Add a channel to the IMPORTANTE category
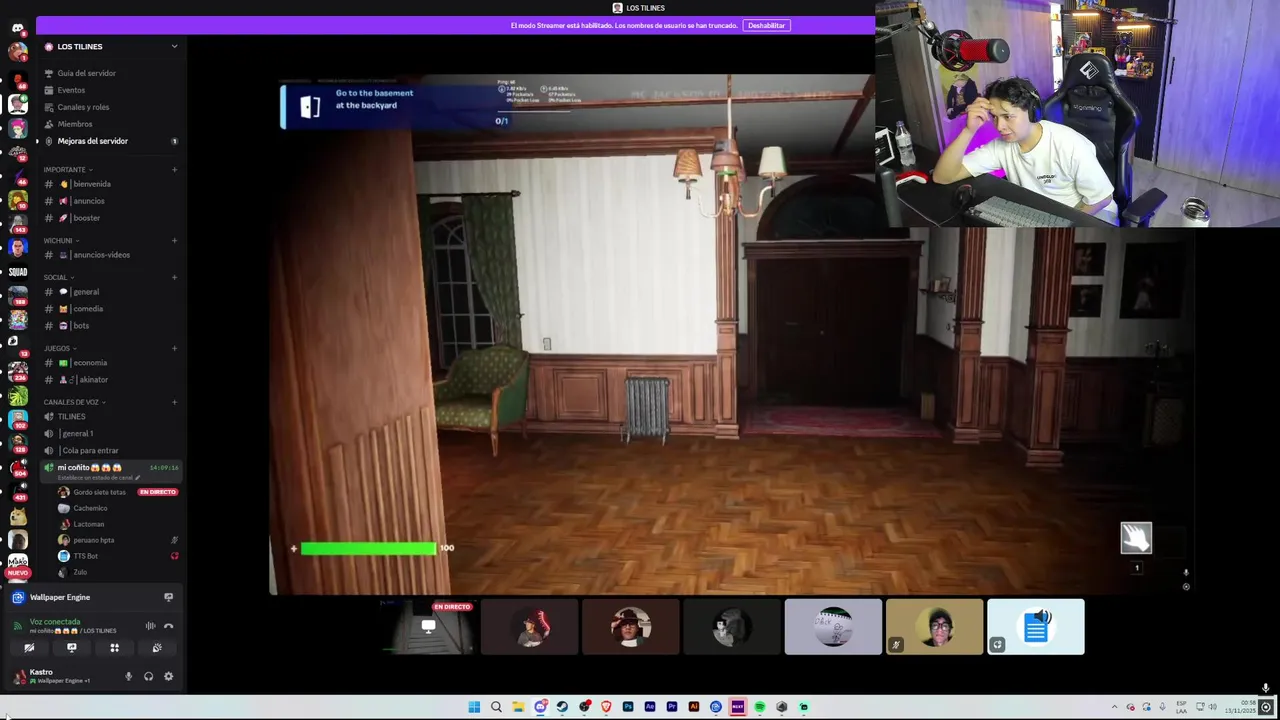 (x=174, y=169)
